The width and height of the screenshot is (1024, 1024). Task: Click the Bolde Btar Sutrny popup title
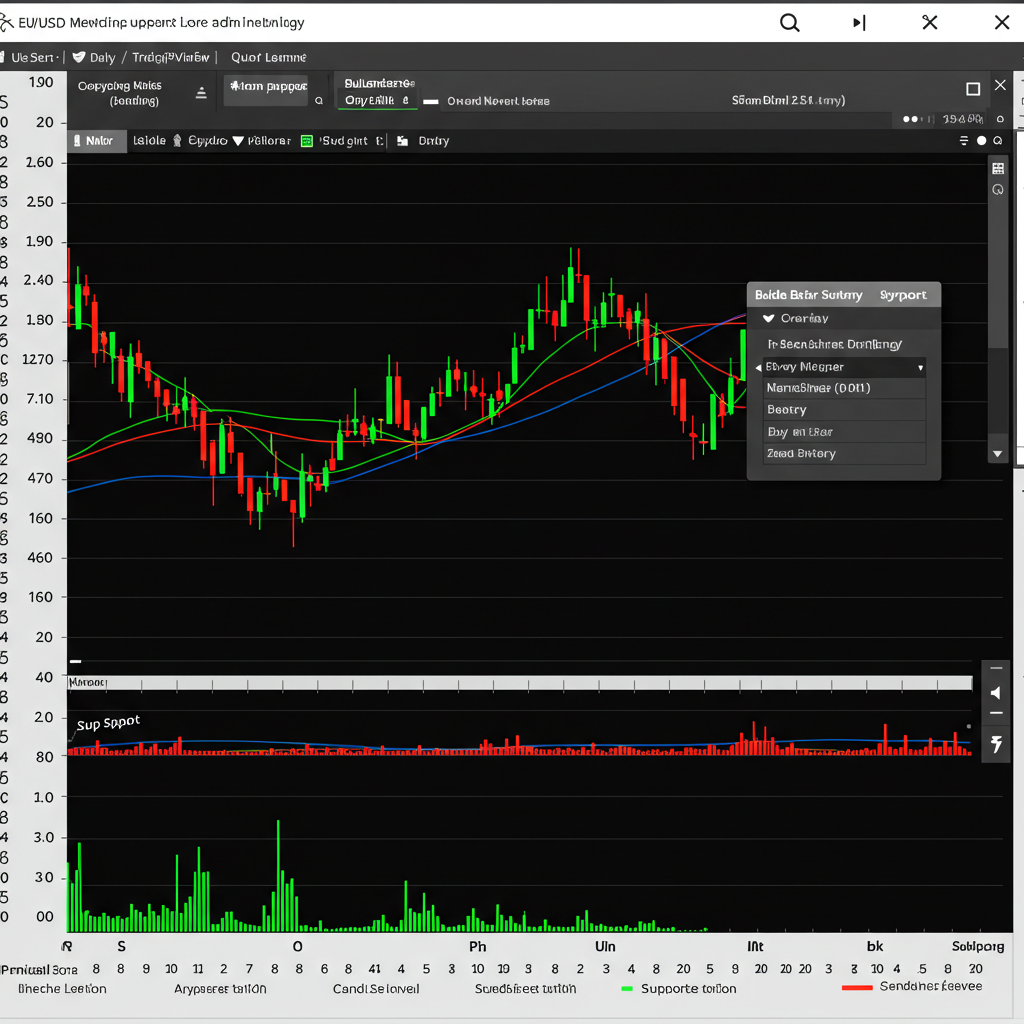pos(808,295)
